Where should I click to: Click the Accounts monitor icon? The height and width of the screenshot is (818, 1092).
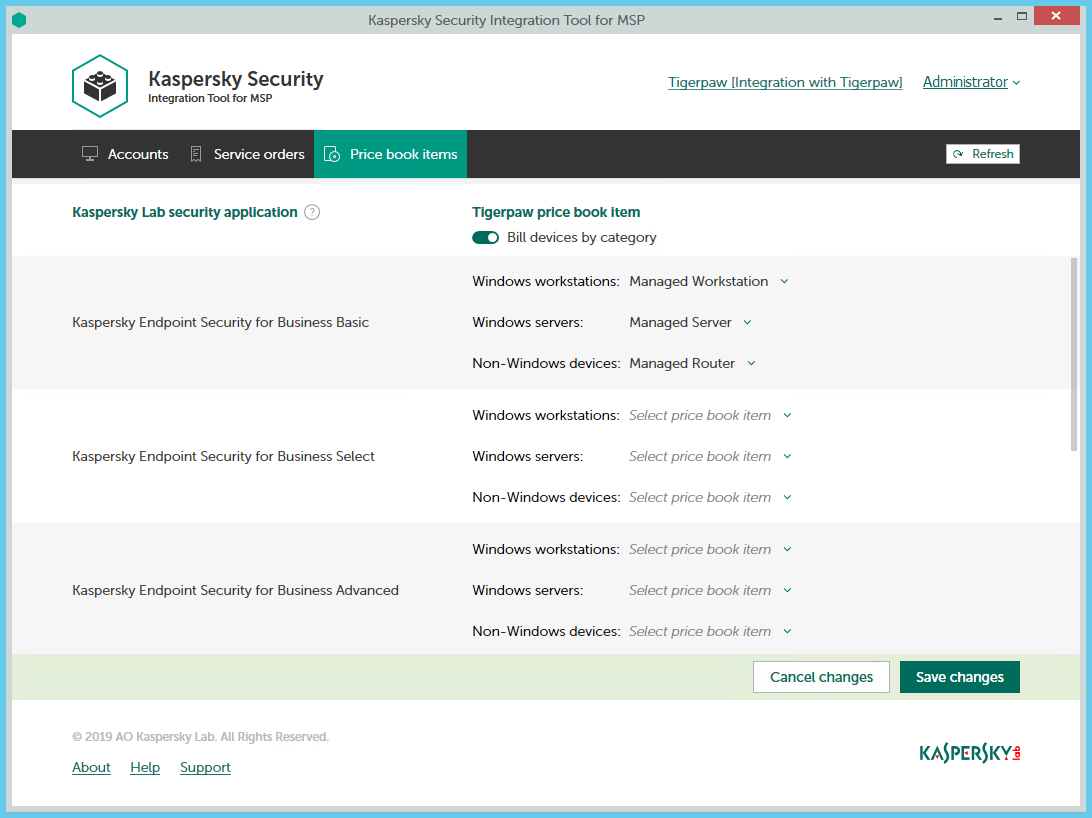(x=90, y=154)
